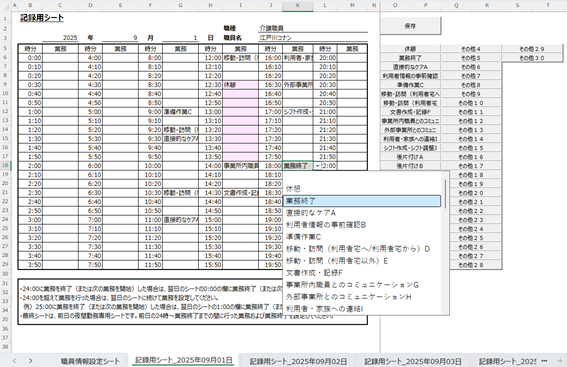The image size is (567, 367).
Task: Select the 職種 field showing 介護職員
Action: tap(313, 28)
